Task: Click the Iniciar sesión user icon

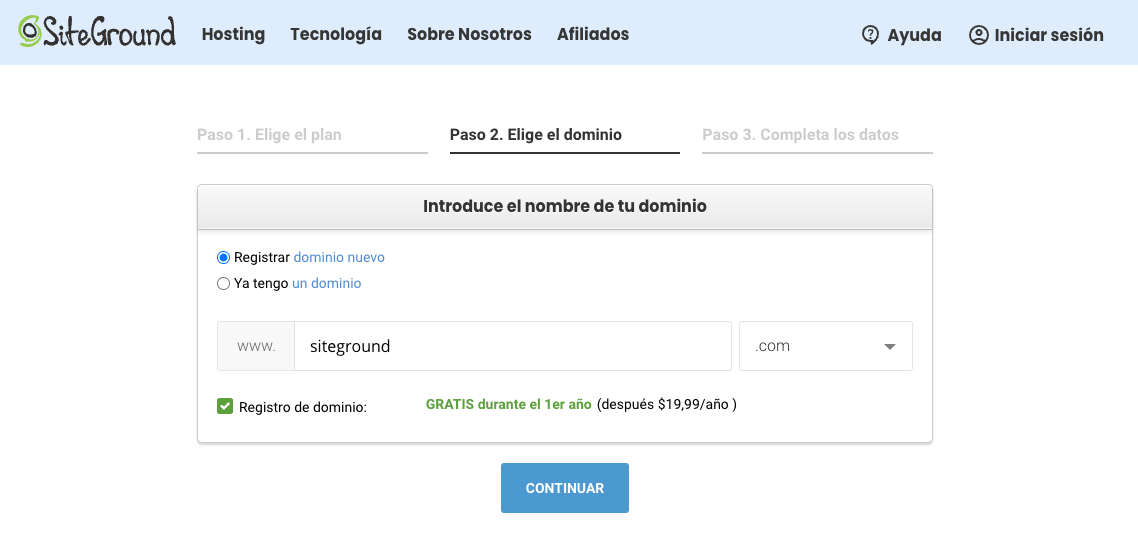Action: coord(978,35)
